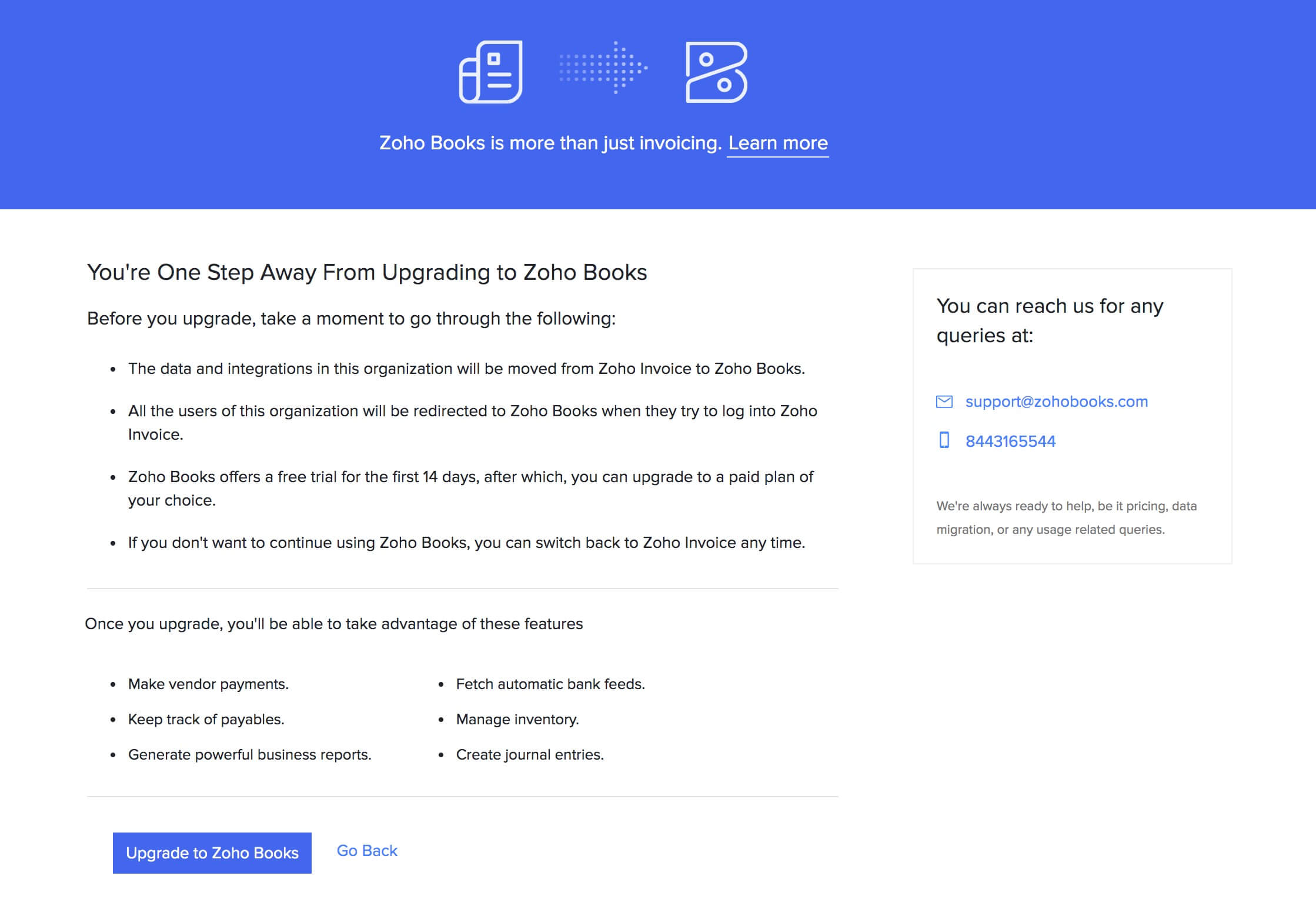
Task: Select the bullet about data and integrations moving
Action: click(467, 369)
